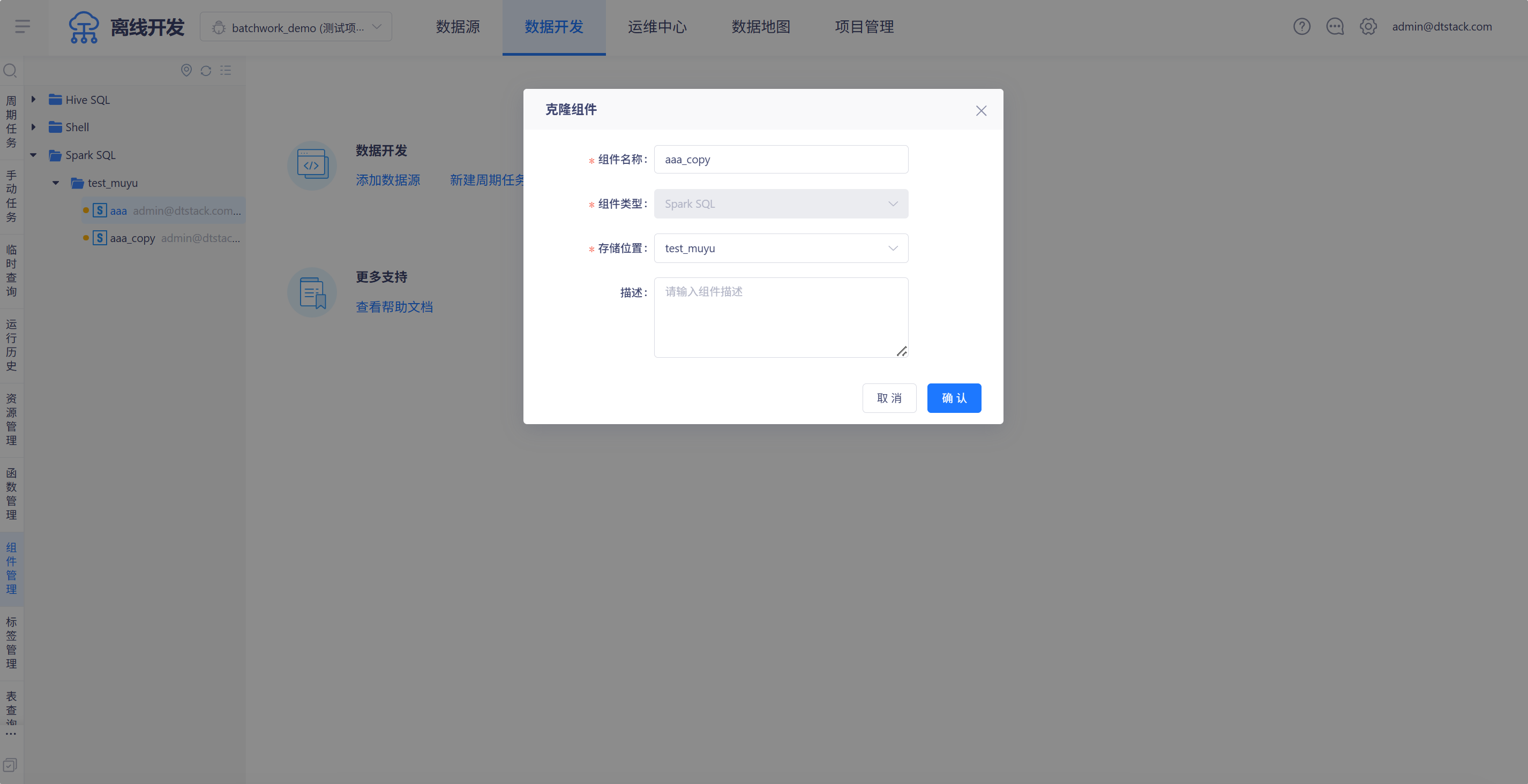The image size is (1528, 784).
Task: Switch to 数据源 tab
Action: pos(458,27)
